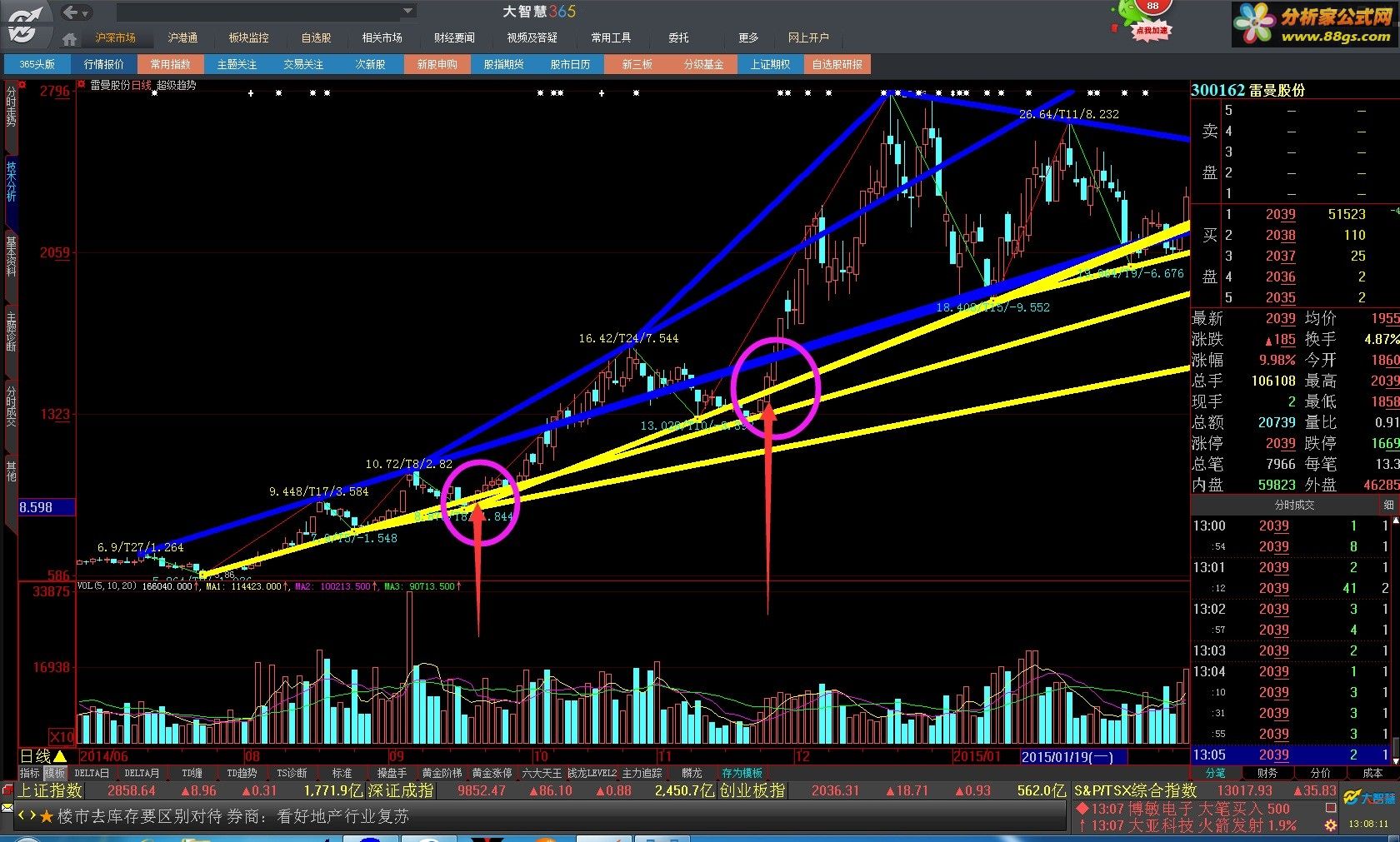Open the 相关市场 menu

[382, 37]
